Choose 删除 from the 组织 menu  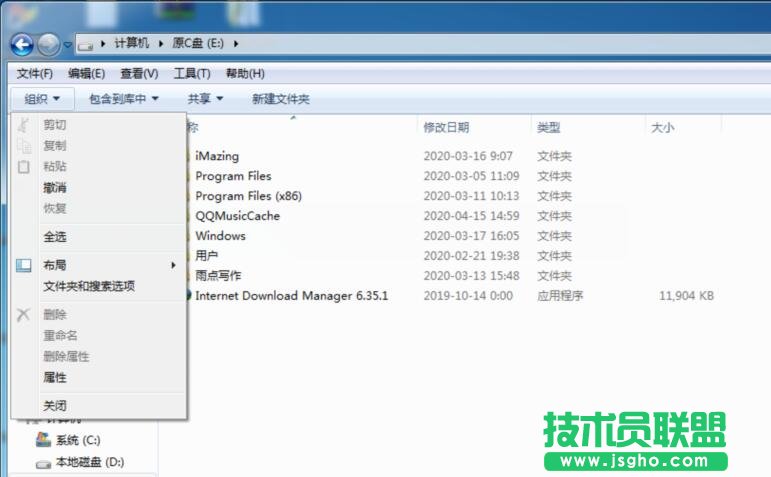tap(112, 314)
